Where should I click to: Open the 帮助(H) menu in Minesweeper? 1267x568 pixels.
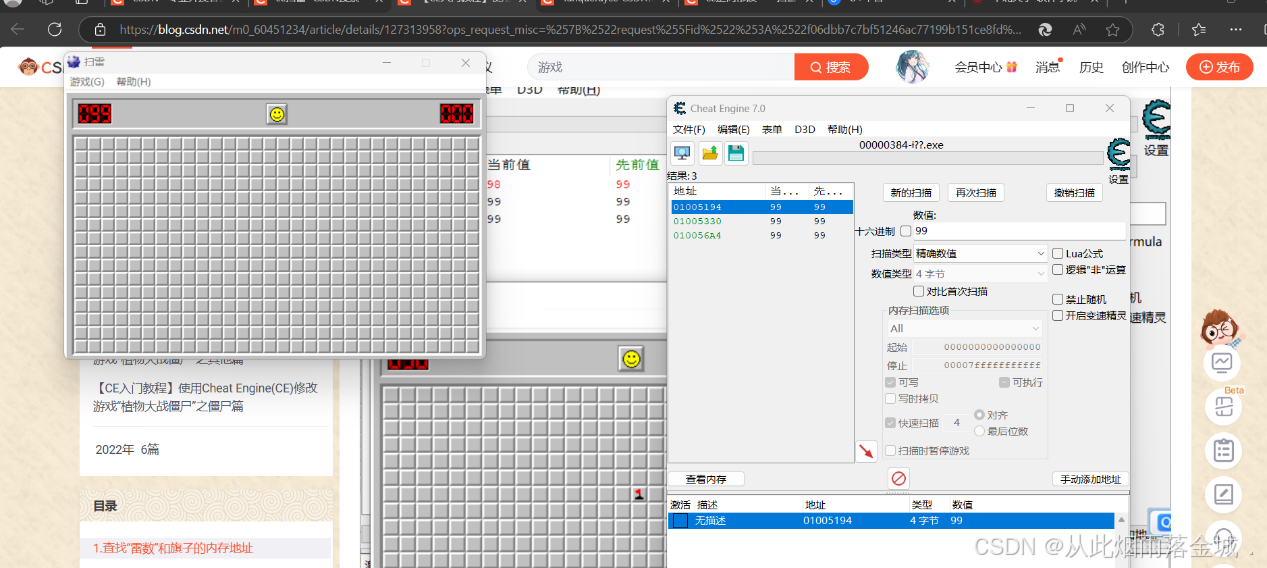133,82
